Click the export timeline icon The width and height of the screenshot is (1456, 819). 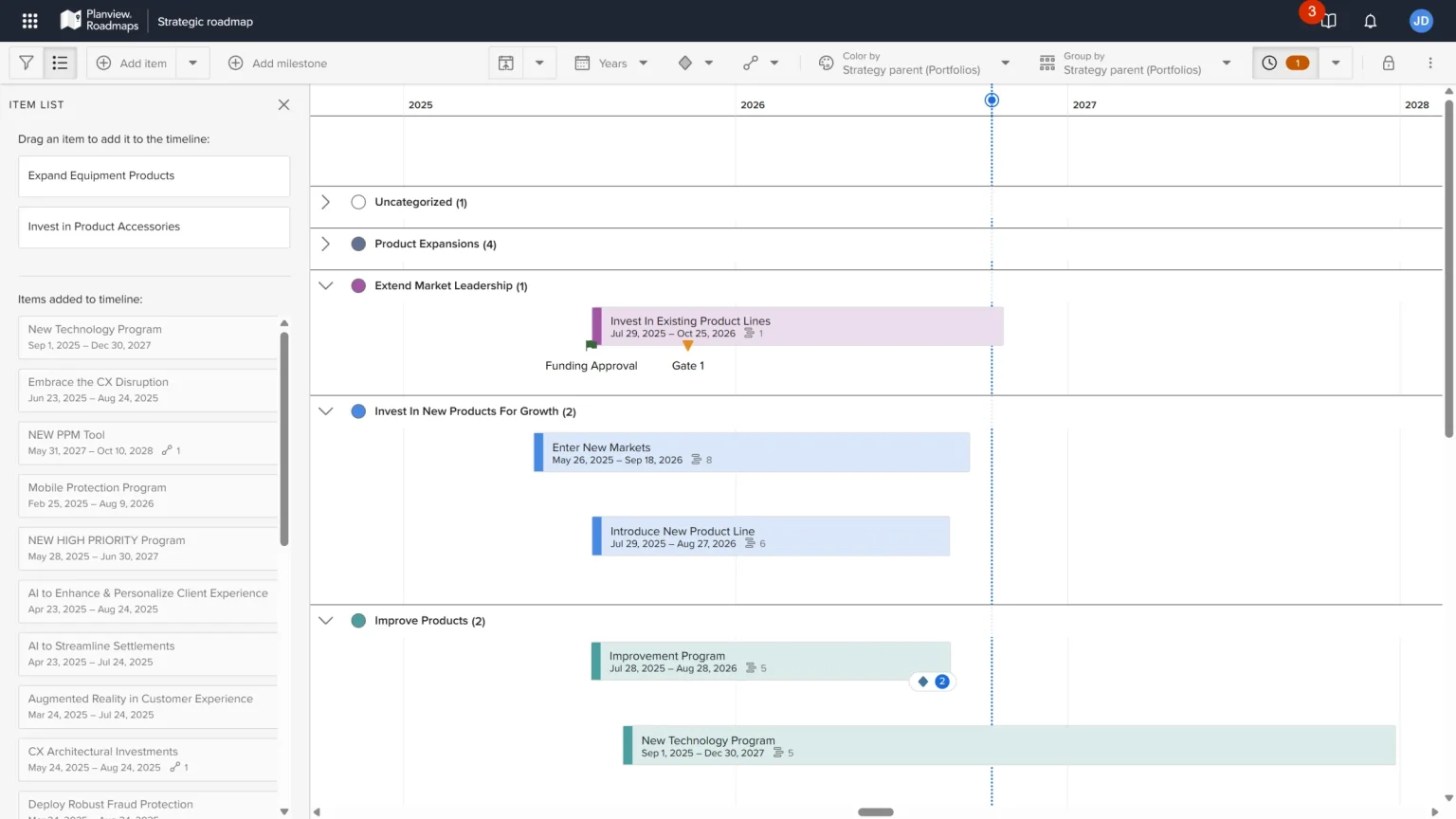tap(506, 63)
